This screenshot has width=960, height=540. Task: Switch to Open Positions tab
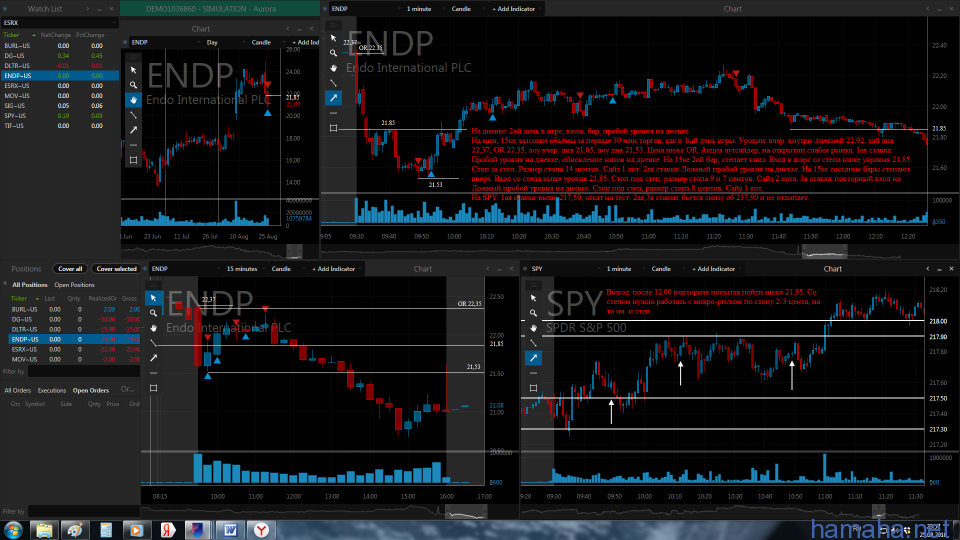74,285
